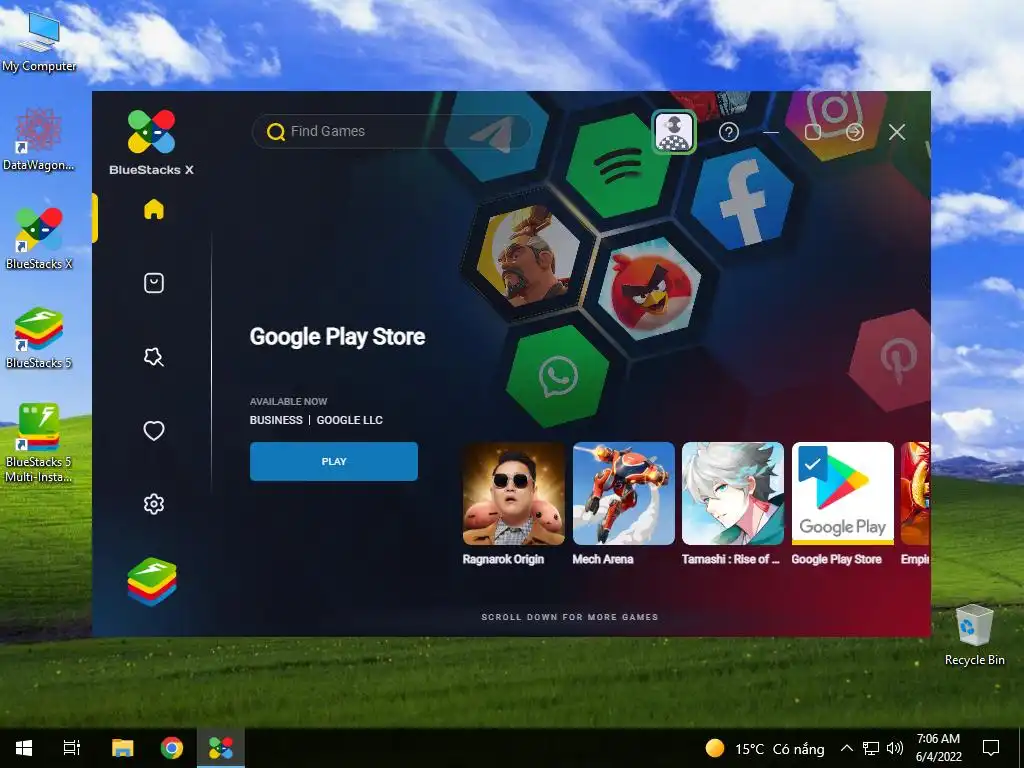The height and width of the screenshot is (768, 1024).
Task: Open the app store bag icon in sidebar
Action: pyautogui.click(x=153, y=283)
